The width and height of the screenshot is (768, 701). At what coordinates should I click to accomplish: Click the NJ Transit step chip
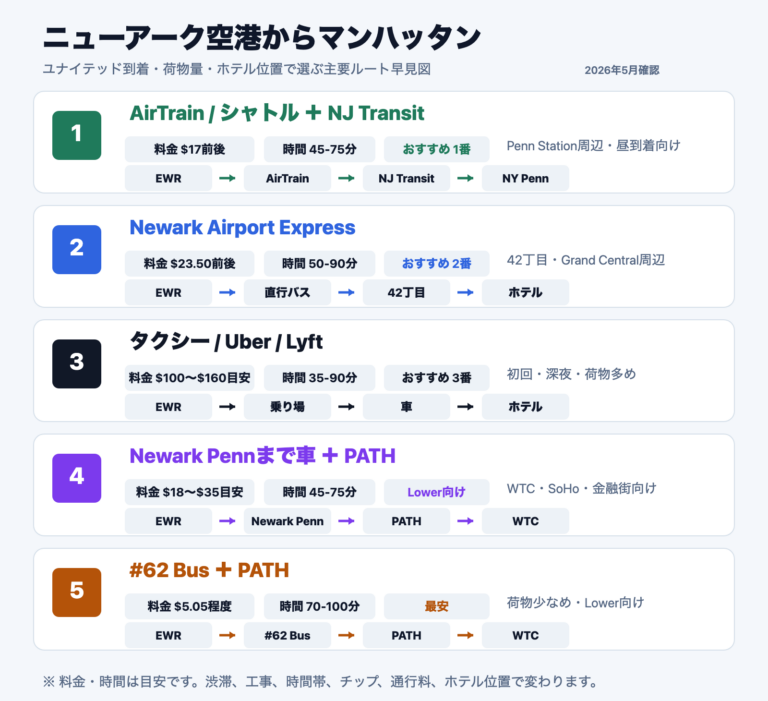click(x=407, y=178)
